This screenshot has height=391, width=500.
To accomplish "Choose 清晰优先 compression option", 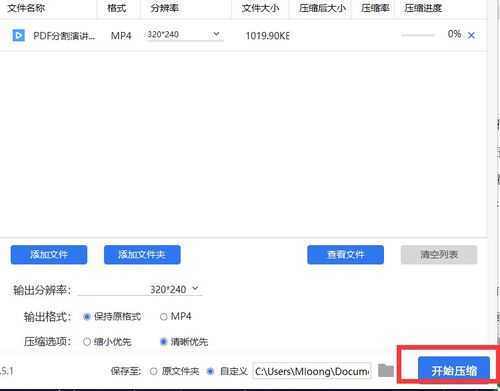I will tap(163, 342).
